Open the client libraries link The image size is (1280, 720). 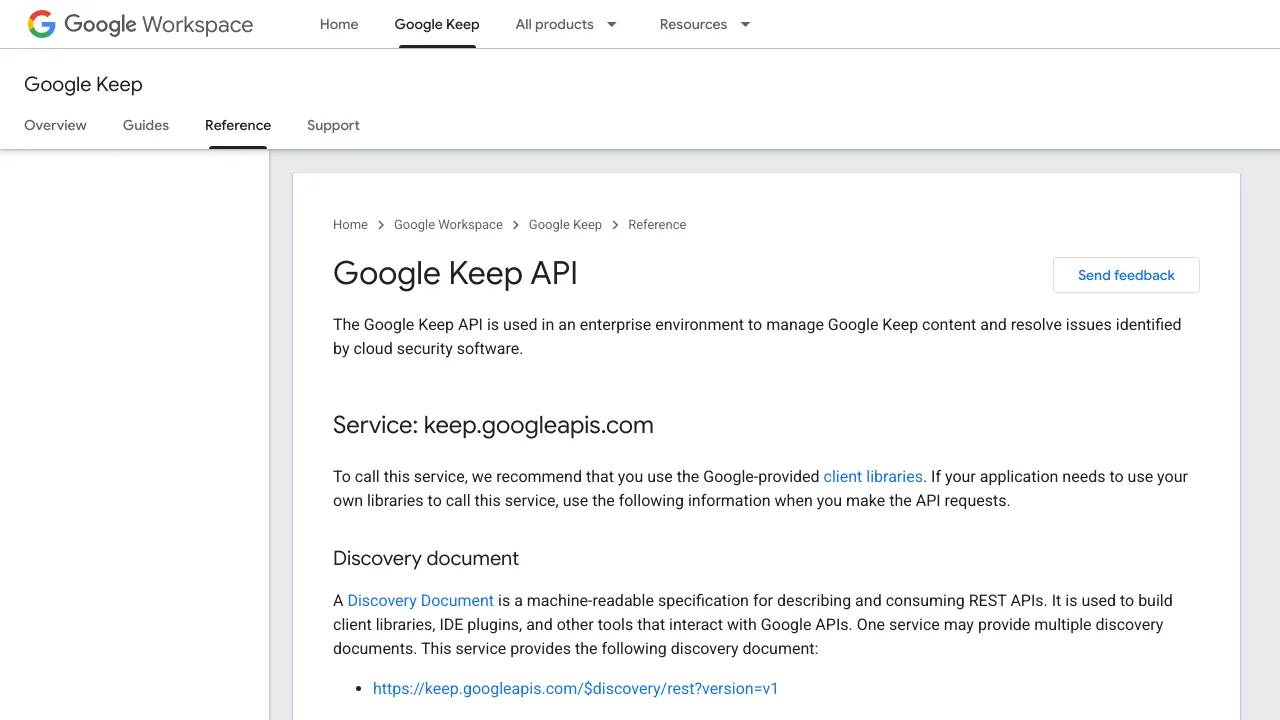tap(873, 477)
